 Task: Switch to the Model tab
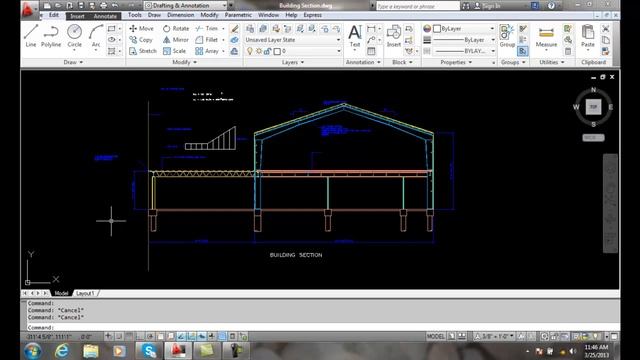(x=61, y=293)
